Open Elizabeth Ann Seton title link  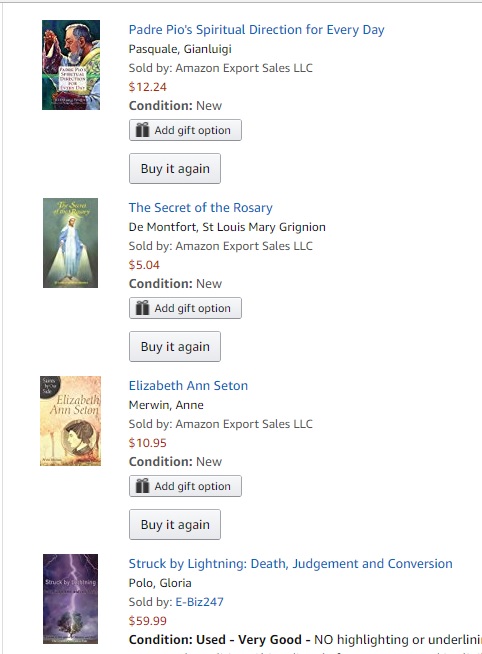(x=188, y=385)
